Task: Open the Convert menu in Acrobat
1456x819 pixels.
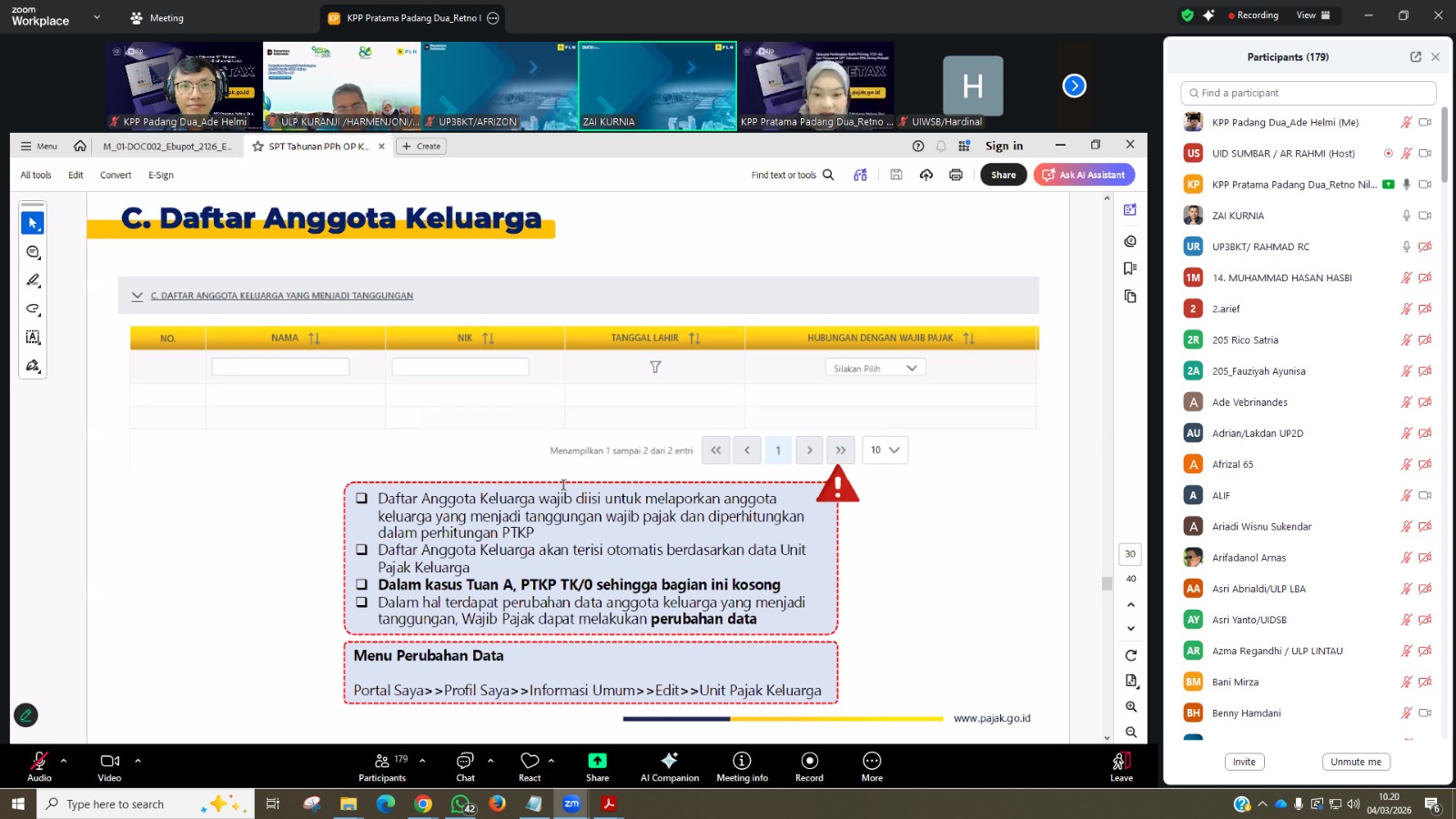Action: coord(116,175)
